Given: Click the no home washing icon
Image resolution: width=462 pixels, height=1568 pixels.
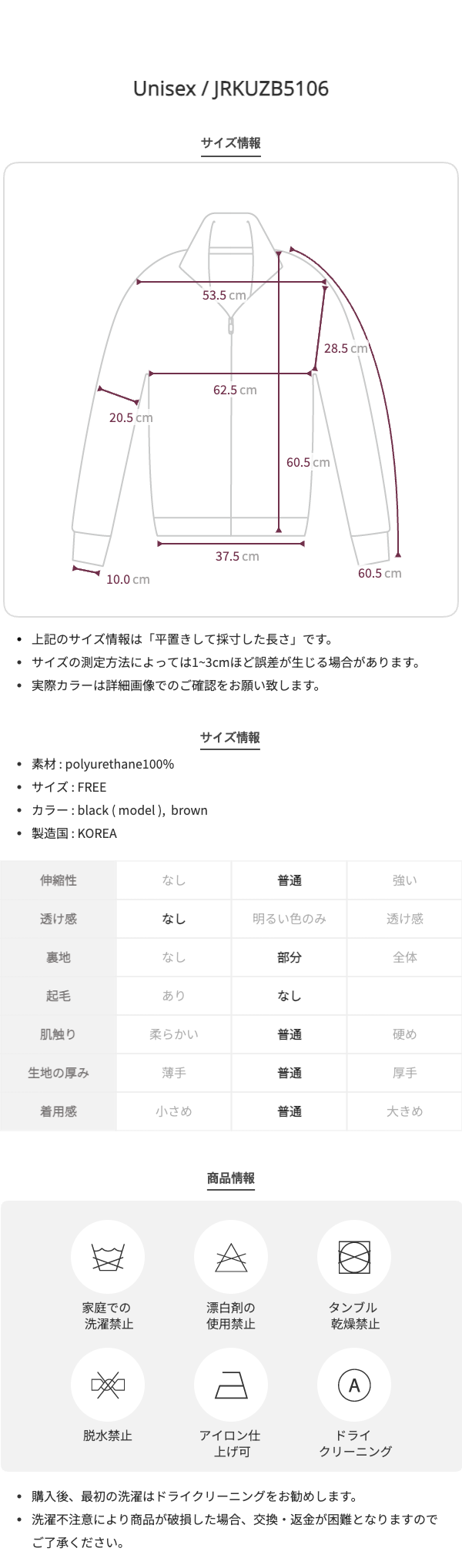Looking at the screenshot, I should pyautogui.click(x=108, y=1258).
